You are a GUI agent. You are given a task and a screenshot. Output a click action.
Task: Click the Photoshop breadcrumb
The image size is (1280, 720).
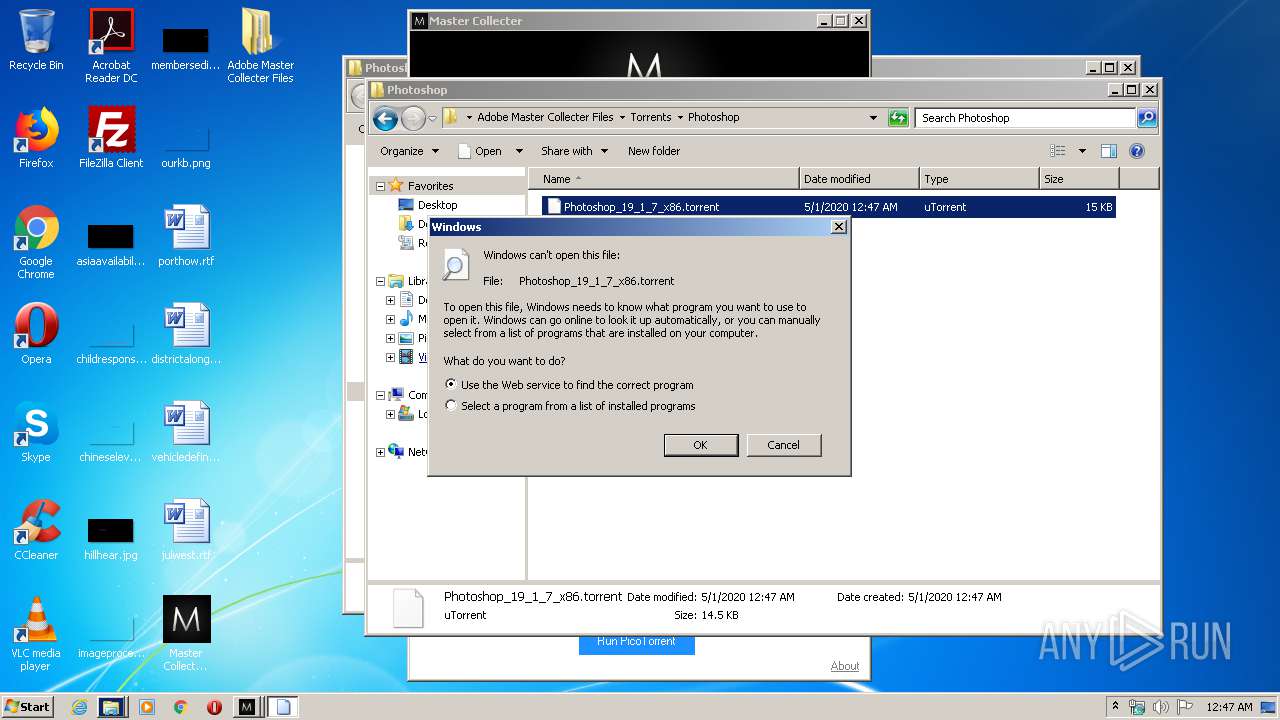(x=713, y=117)
